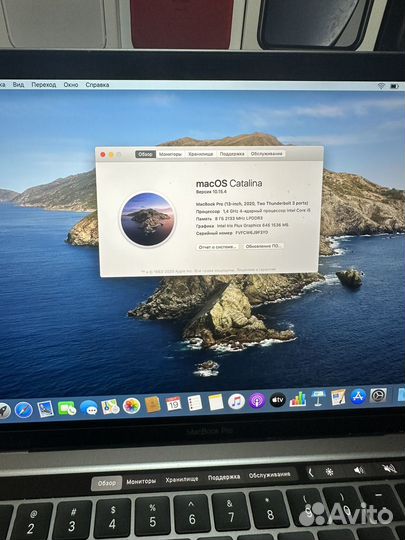This screenshot has height=540, width=405.
Task: Click the round Catalina island image
Action: tap(147, 219)
